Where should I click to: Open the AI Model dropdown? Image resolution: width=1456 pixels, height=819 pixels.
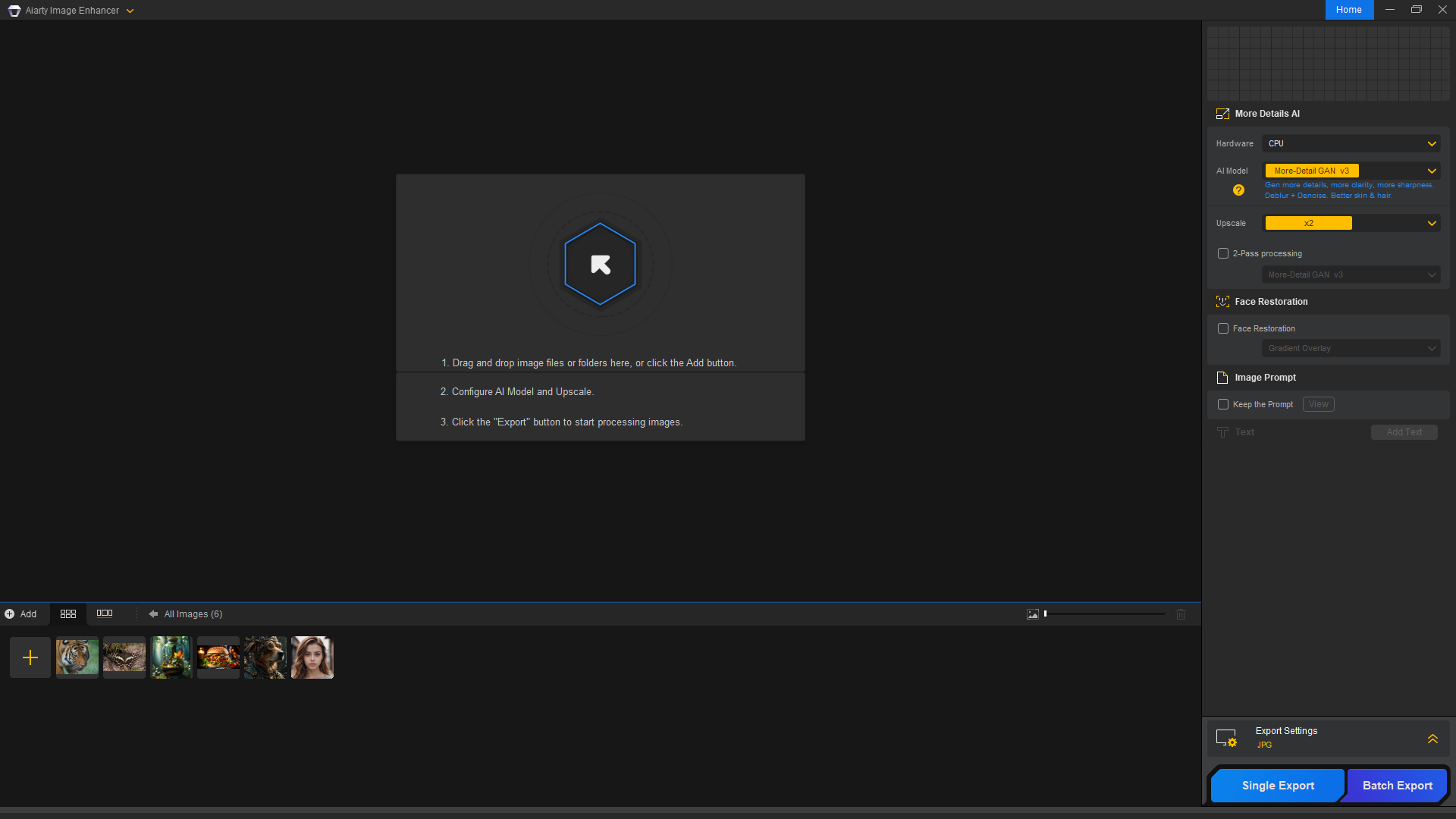pyautogui.click(x=1351, y=171)
